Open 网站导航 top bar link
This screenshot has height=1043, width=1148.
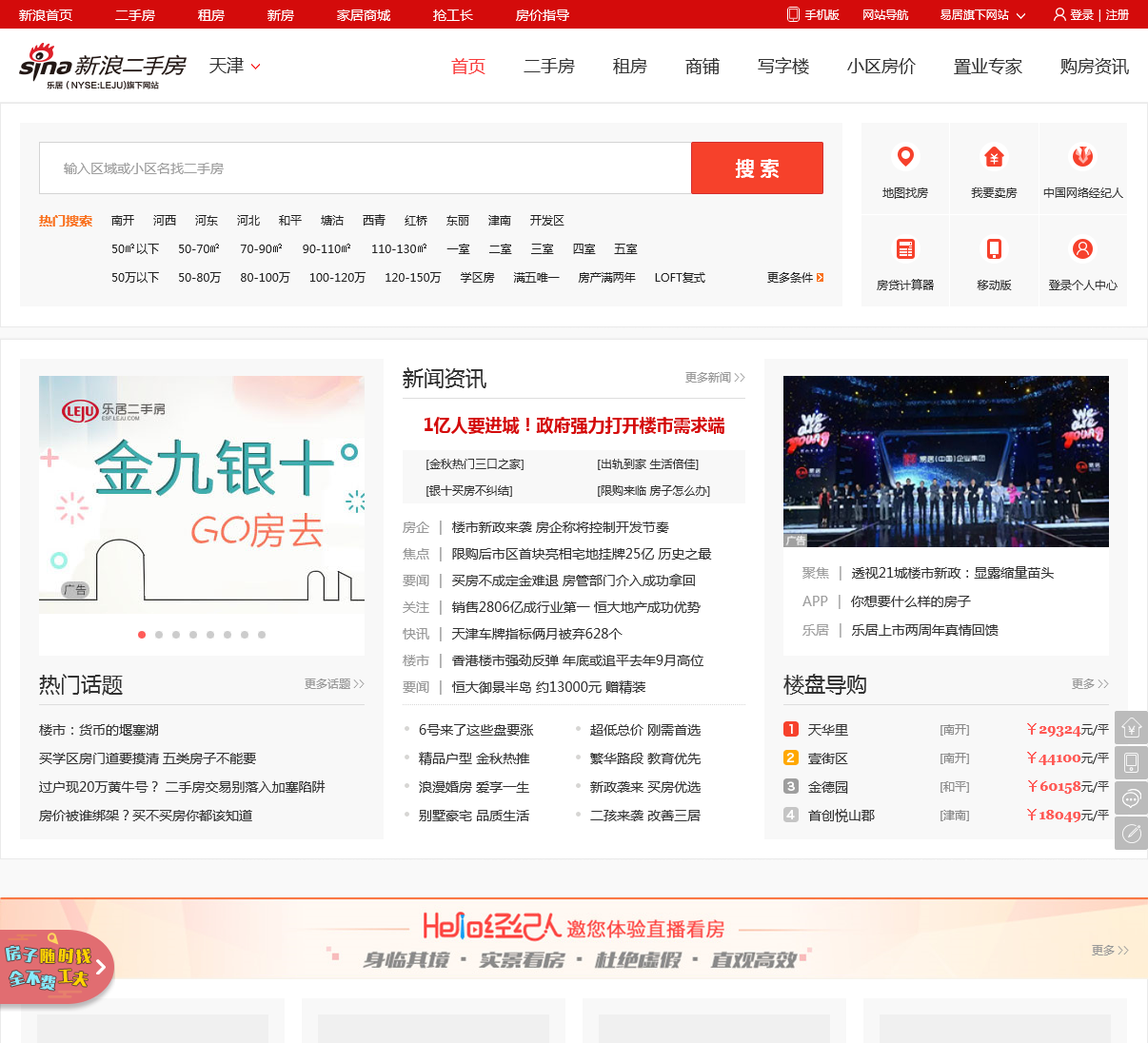click(x=885, y=14)
